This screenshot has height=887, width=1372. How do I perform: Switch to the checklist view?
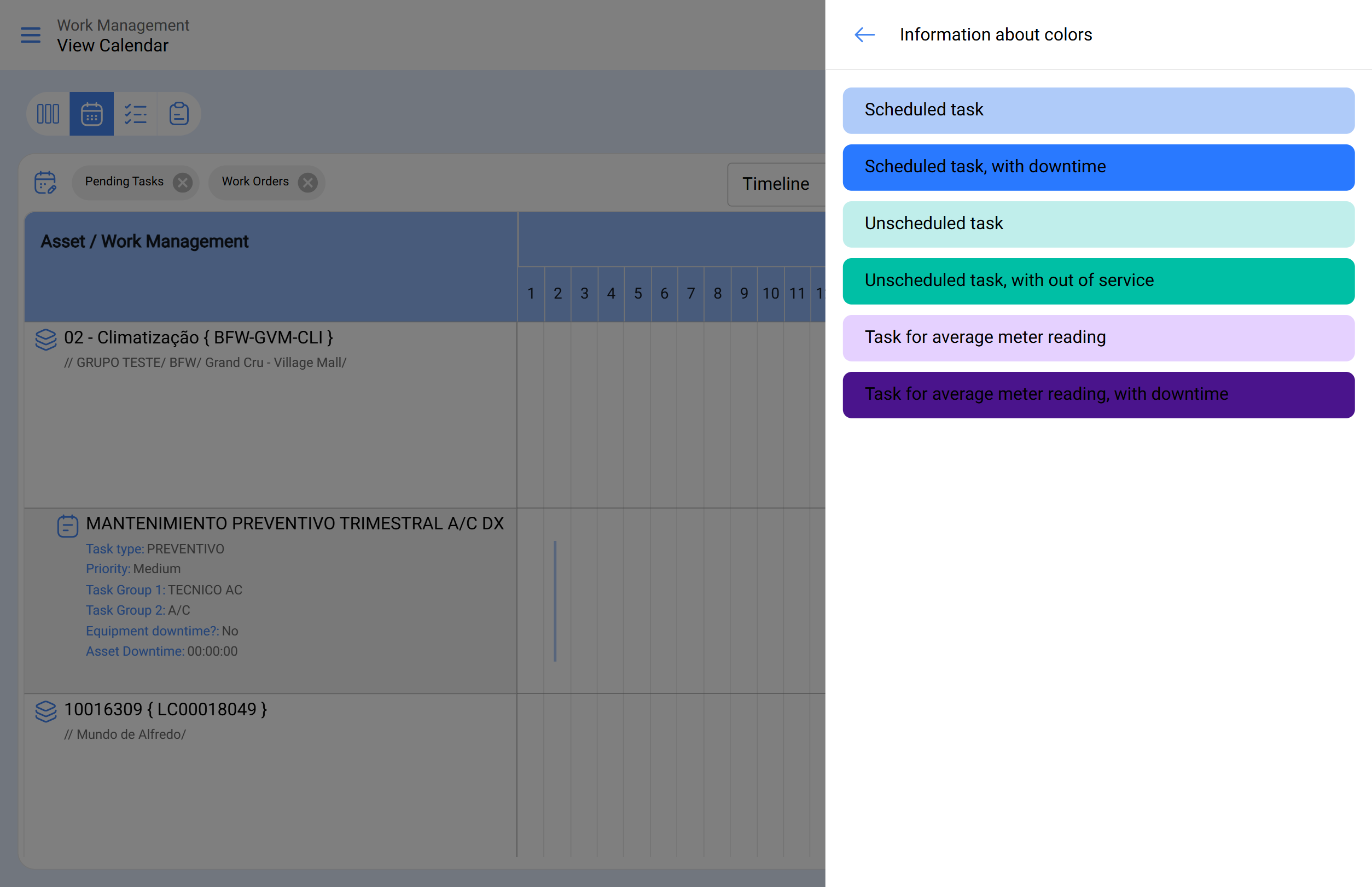tap(136, 114)
